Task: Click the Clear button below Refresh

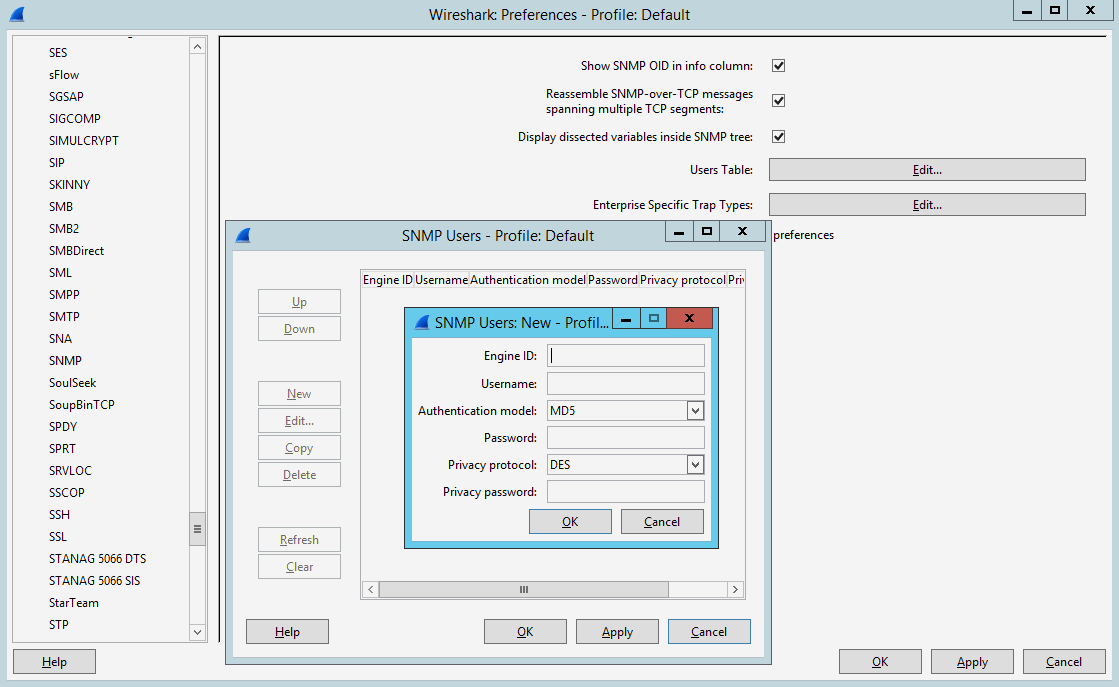Action: tap(299, 566)
